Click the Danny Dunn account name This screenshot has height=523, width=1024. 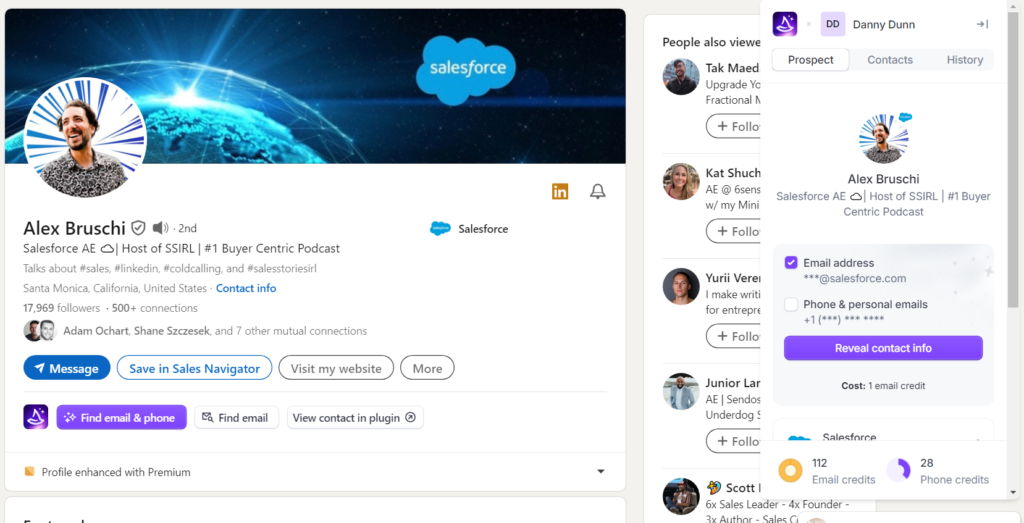[884, 24]
